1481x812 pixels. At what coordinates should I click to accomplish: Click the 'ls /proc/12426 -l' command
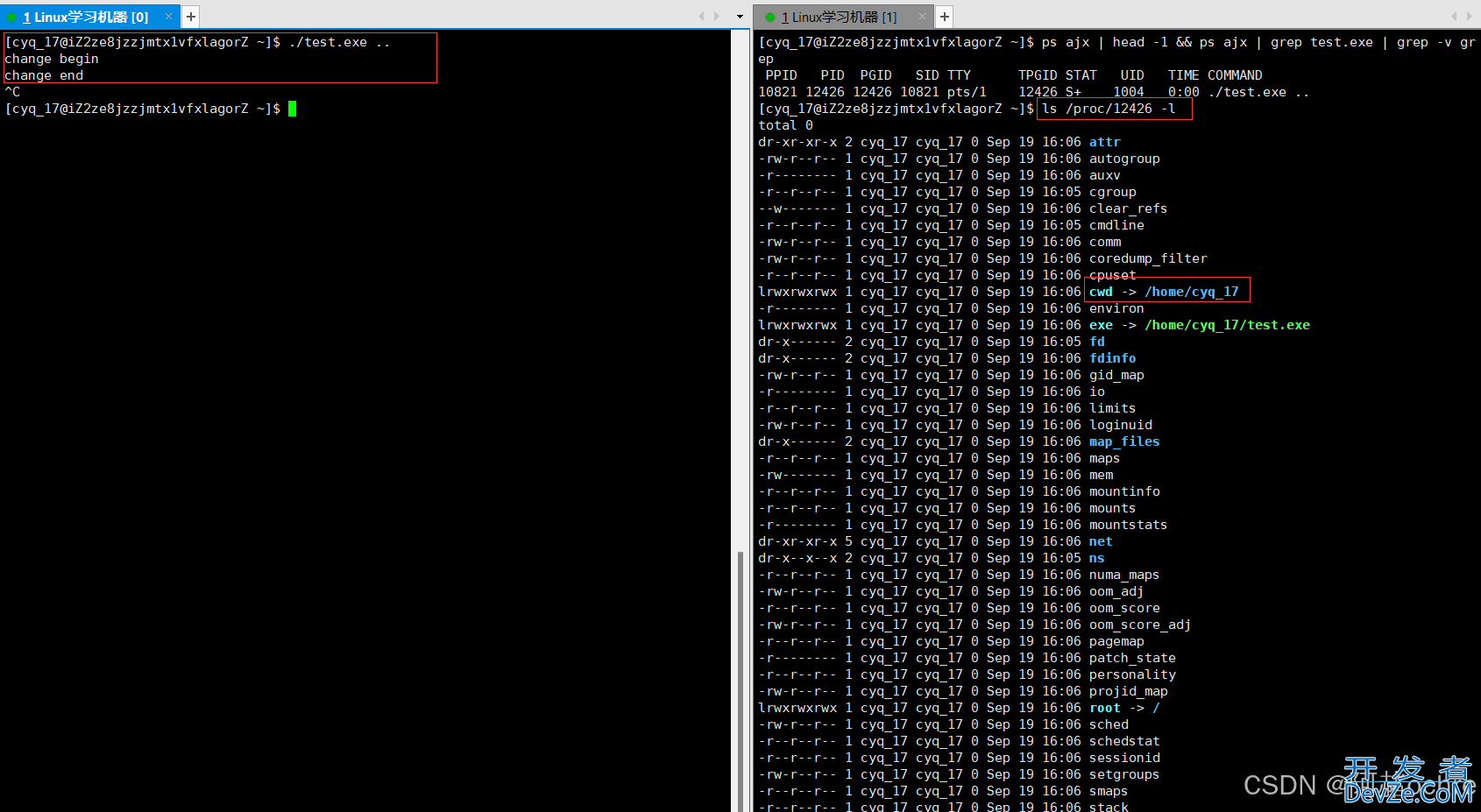pyautogui.click(x=1109, y=109)
